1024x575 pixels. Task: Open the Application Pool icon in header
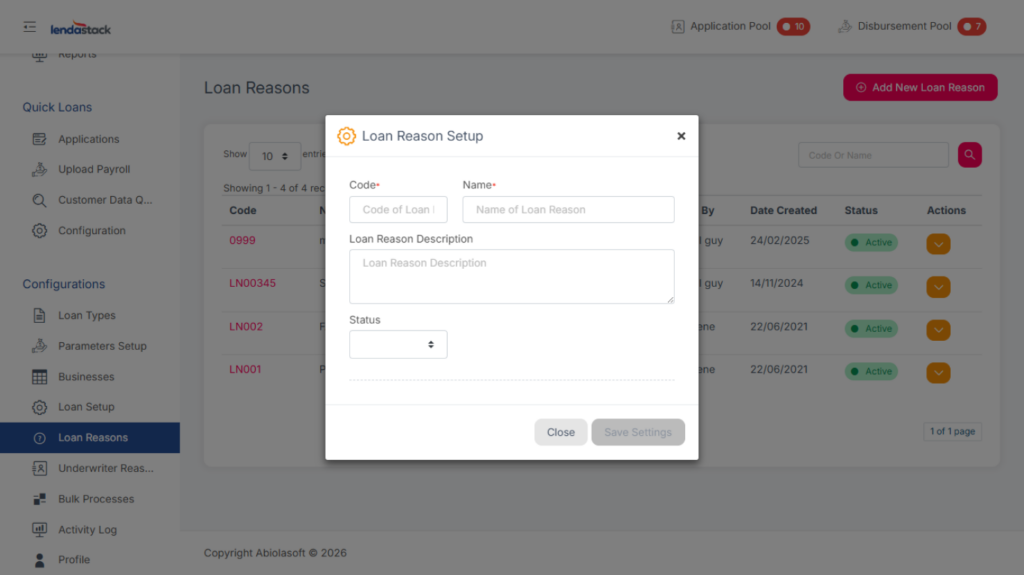677,27
